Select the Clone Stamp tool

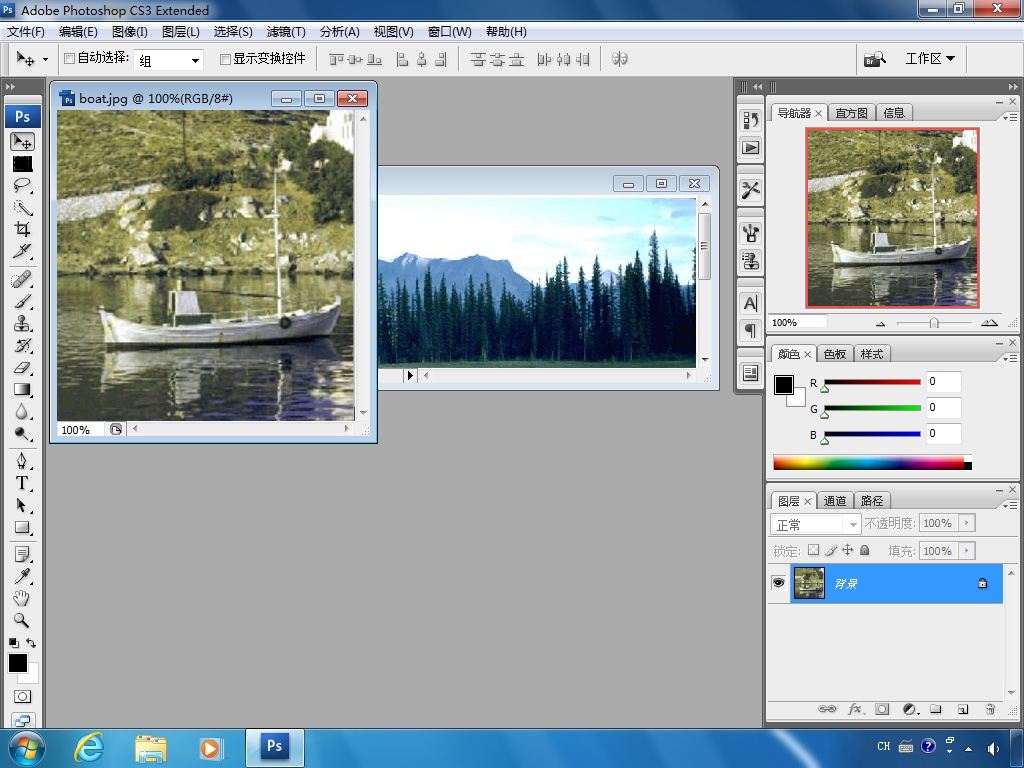(22, 324)
